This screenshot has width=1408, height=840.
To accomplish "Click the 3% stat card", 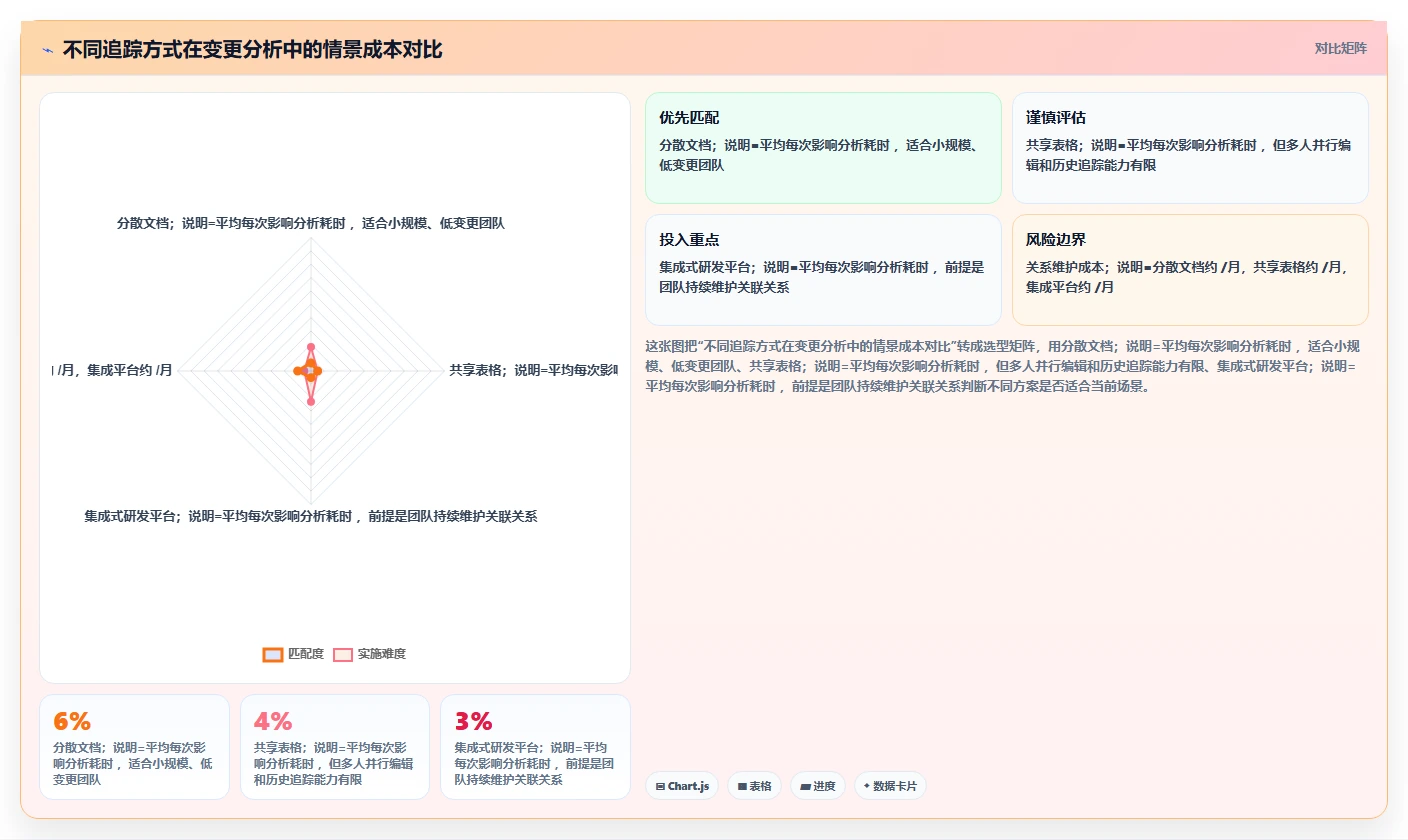I will click(x=535, y=747).
